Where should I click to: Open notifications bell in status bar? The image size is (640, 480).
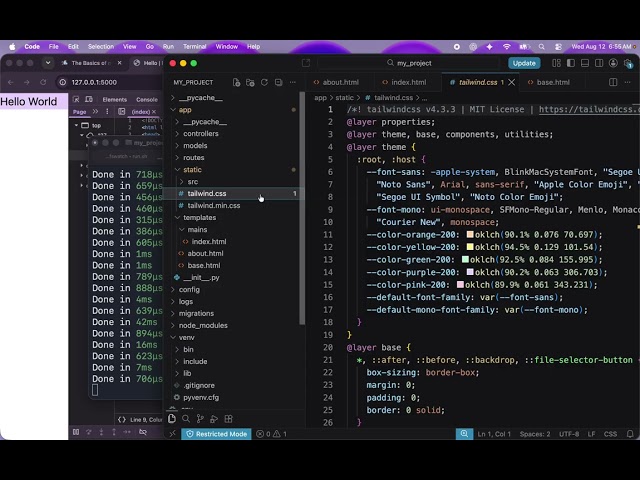point(630,434)
